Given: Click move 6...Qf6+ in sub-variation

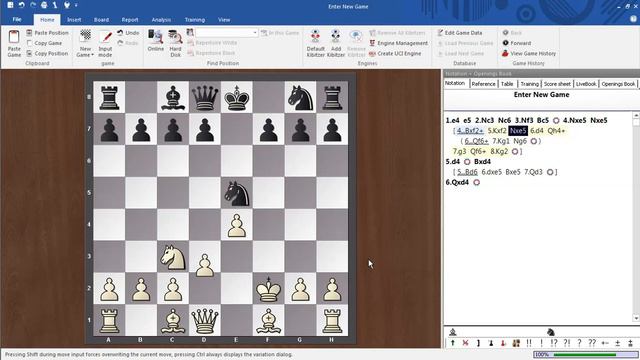Looking at the screenshot, I should click(x=476, y=141).
